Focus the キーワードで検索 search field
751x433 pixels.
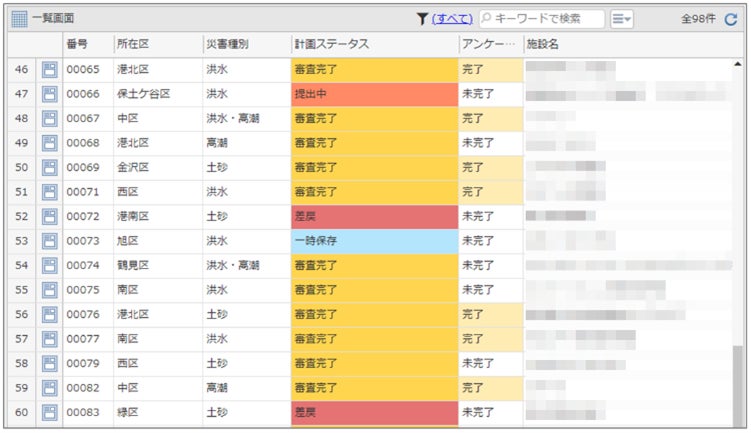tap(542, 19)
